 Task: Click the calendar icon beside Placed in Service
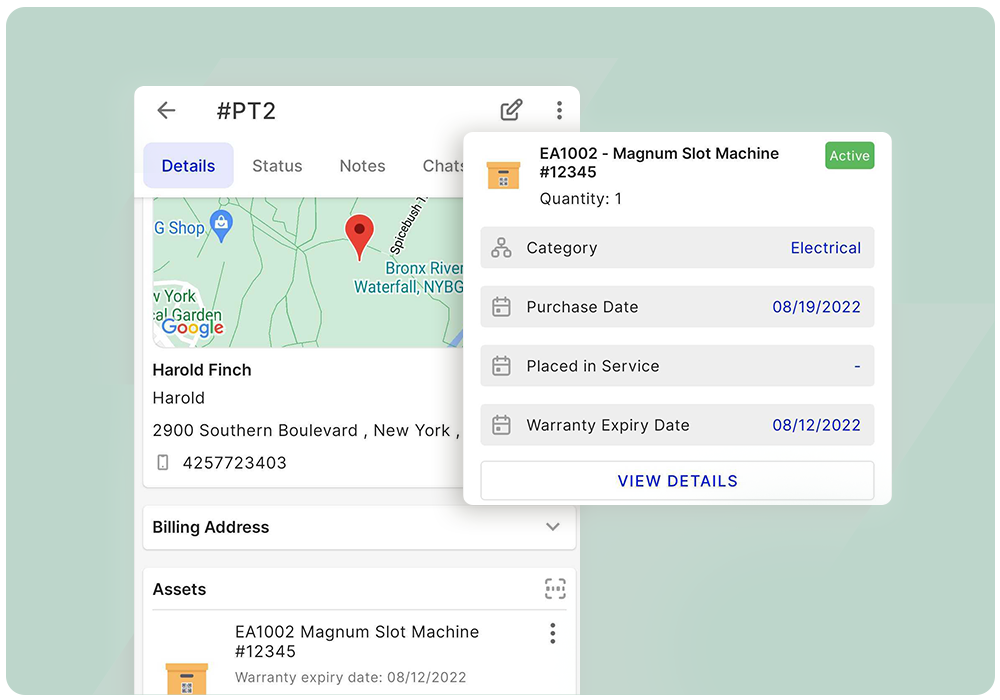(501, 366)
